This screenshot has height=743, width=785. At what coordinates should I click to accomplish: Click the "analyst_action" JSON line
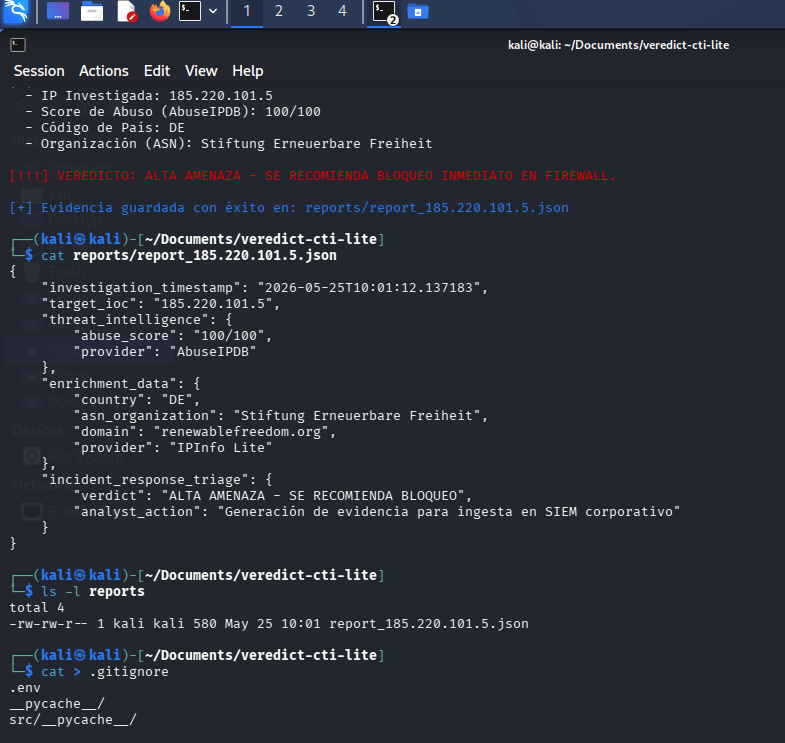coord(376,512)
